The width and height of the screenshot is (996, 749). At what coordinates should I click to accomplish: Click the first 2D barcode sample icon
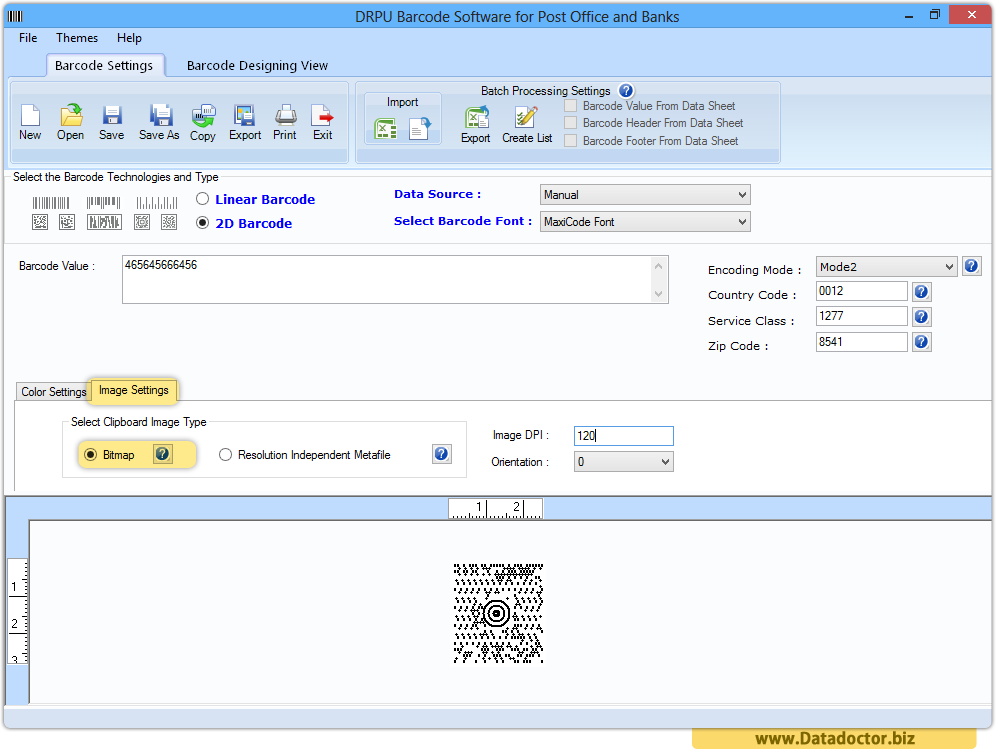click(40, 222)
